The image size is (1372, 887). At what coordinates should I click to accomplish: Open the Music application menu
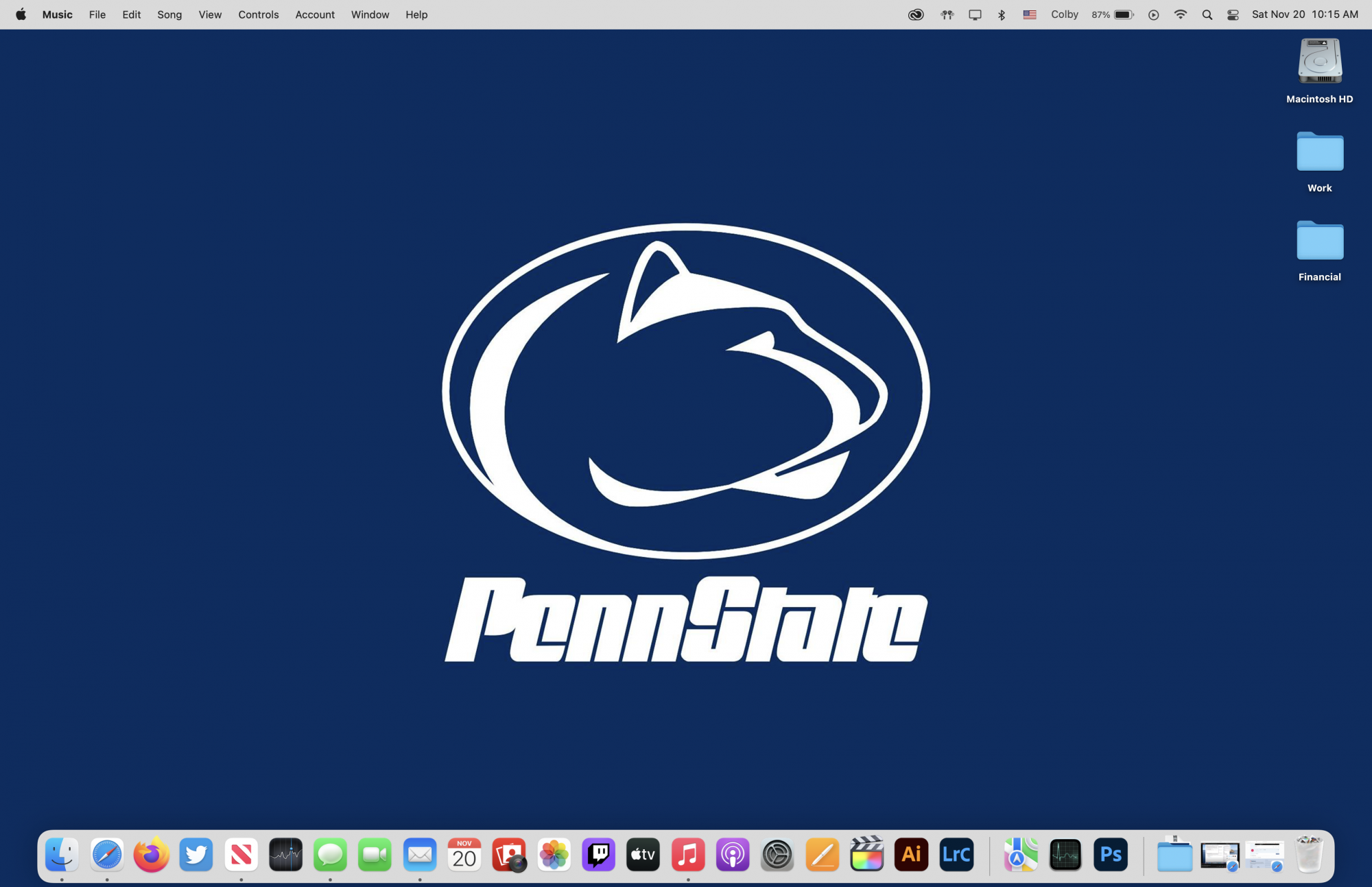point(57,14)
